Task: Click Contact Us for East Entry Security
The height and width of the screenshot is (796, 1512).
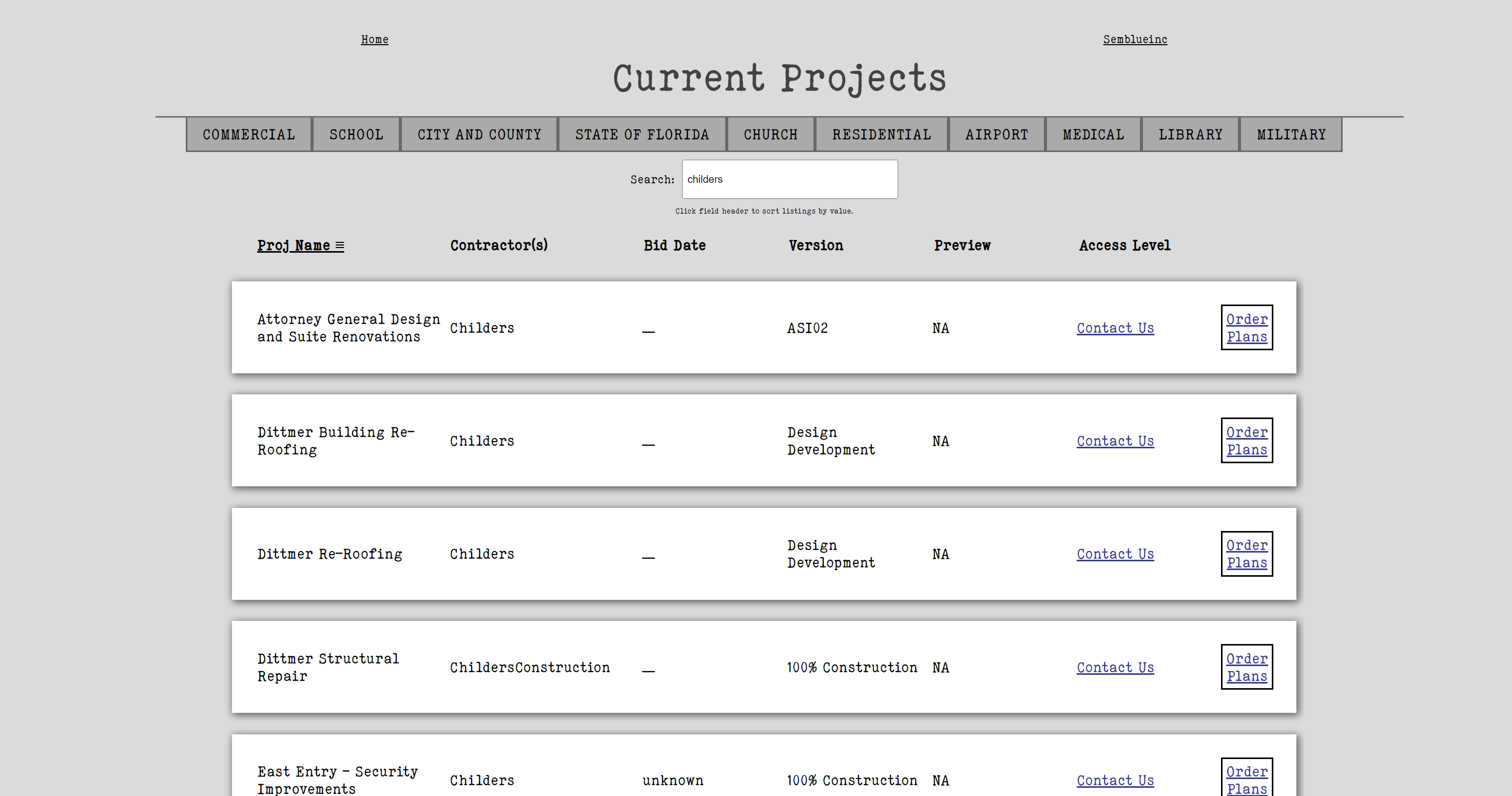Action: (1115, 780)
